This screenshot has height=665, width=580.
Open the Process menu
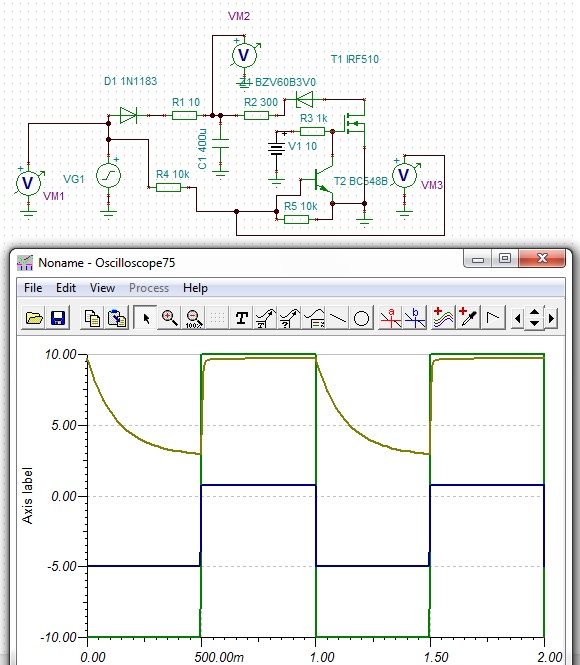point(149,288)
